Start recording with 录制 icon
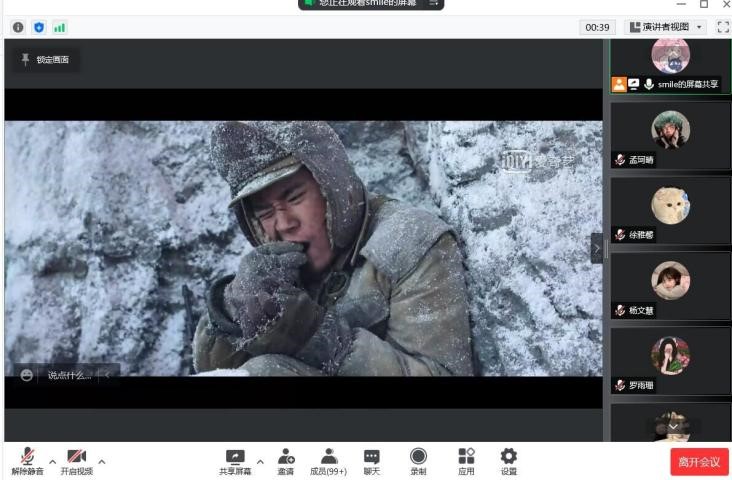 (418, 460)
